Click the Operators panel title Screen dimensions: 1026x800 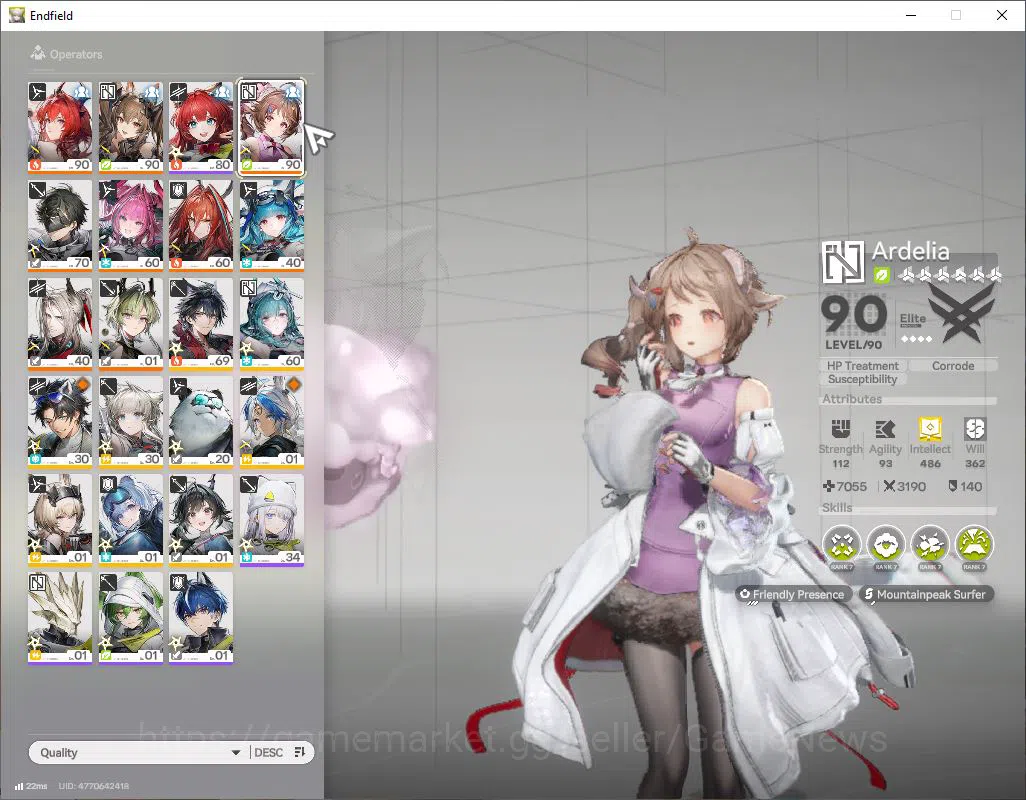pyautogui.click(x=76, y=54)
